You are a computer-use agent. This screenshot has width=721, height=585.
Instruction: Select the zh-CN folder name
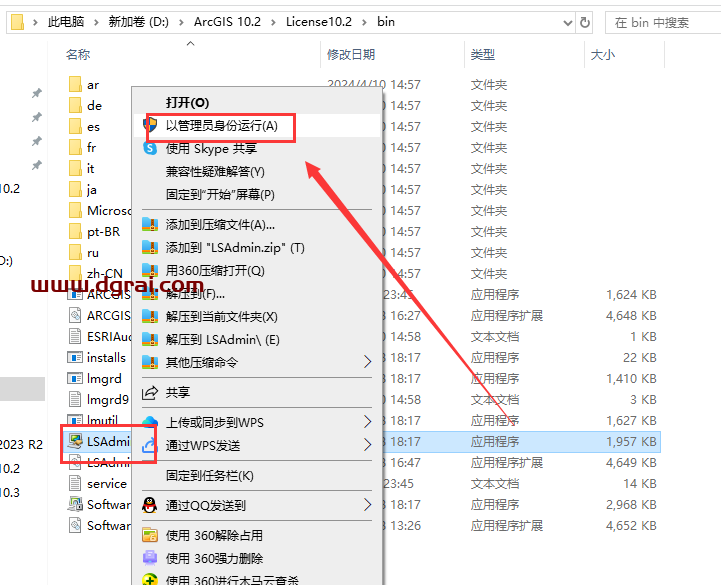tap(104, 274)
